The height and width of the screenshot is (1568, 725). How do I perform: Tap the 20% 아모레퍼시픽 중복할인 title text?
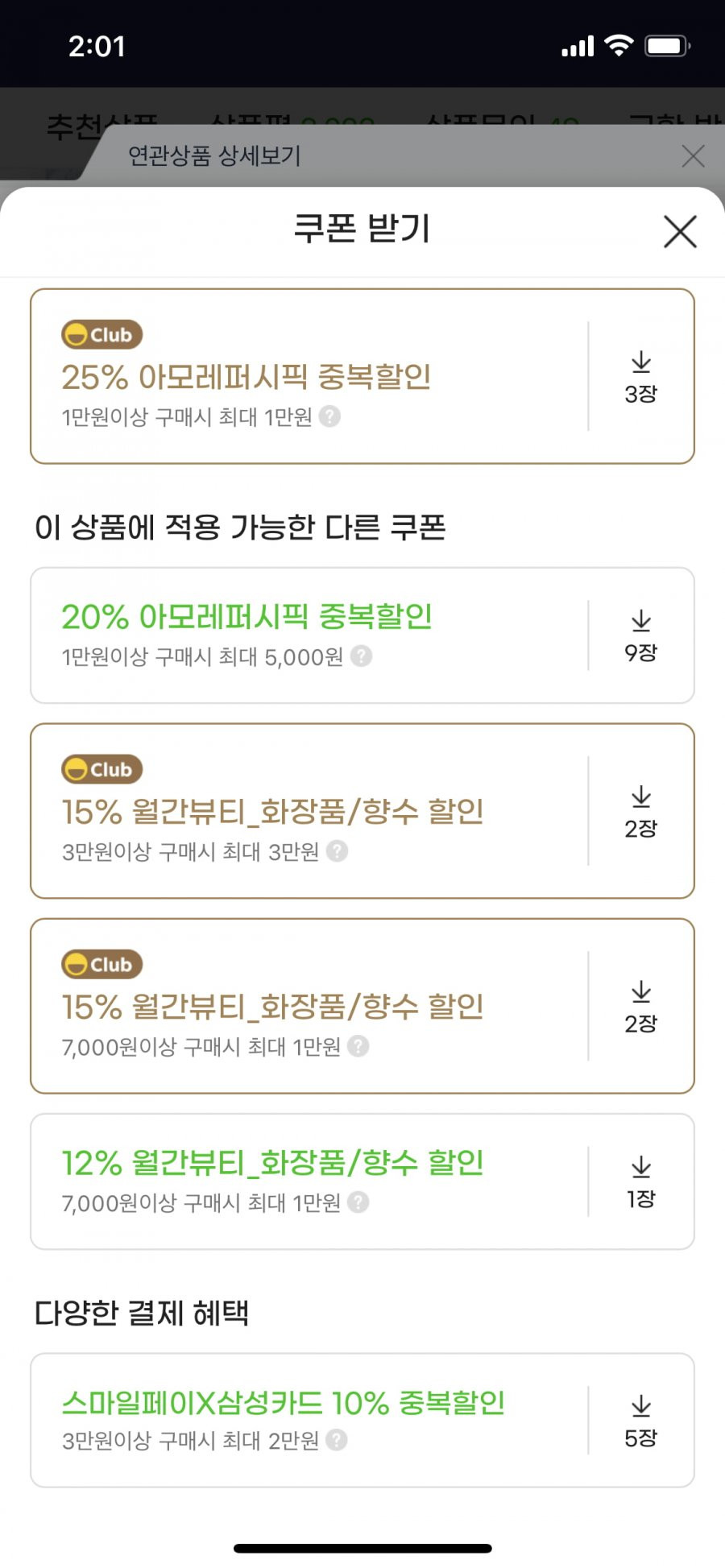246,617
